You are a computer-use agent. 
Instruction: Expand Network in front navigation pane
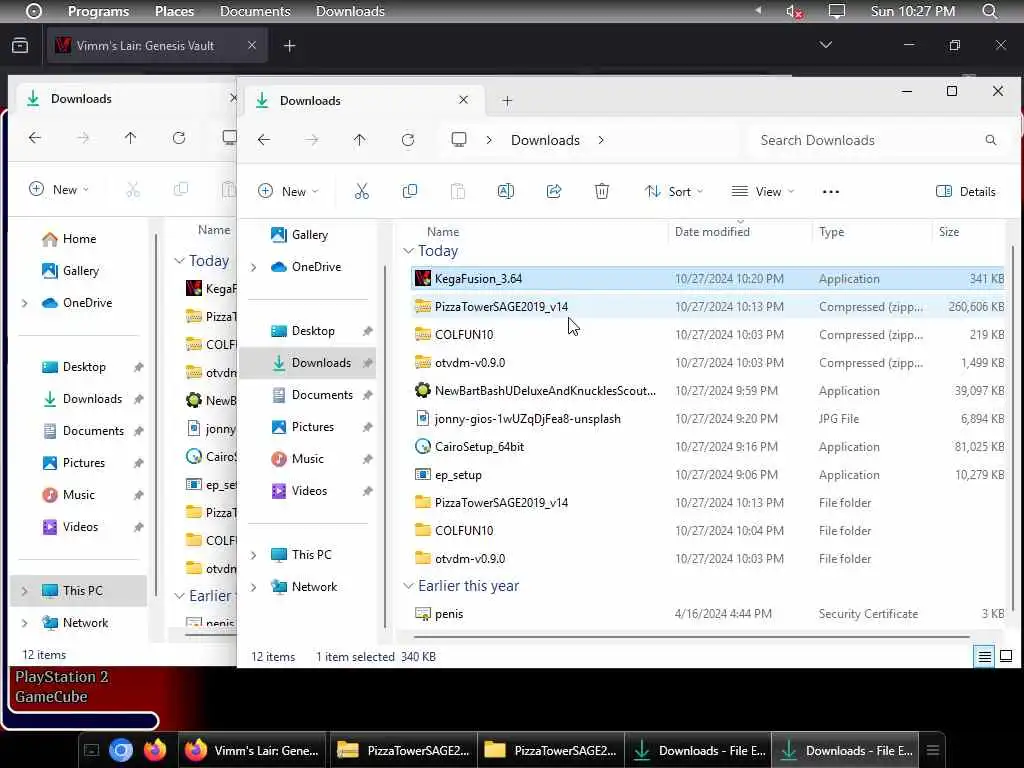253,587
